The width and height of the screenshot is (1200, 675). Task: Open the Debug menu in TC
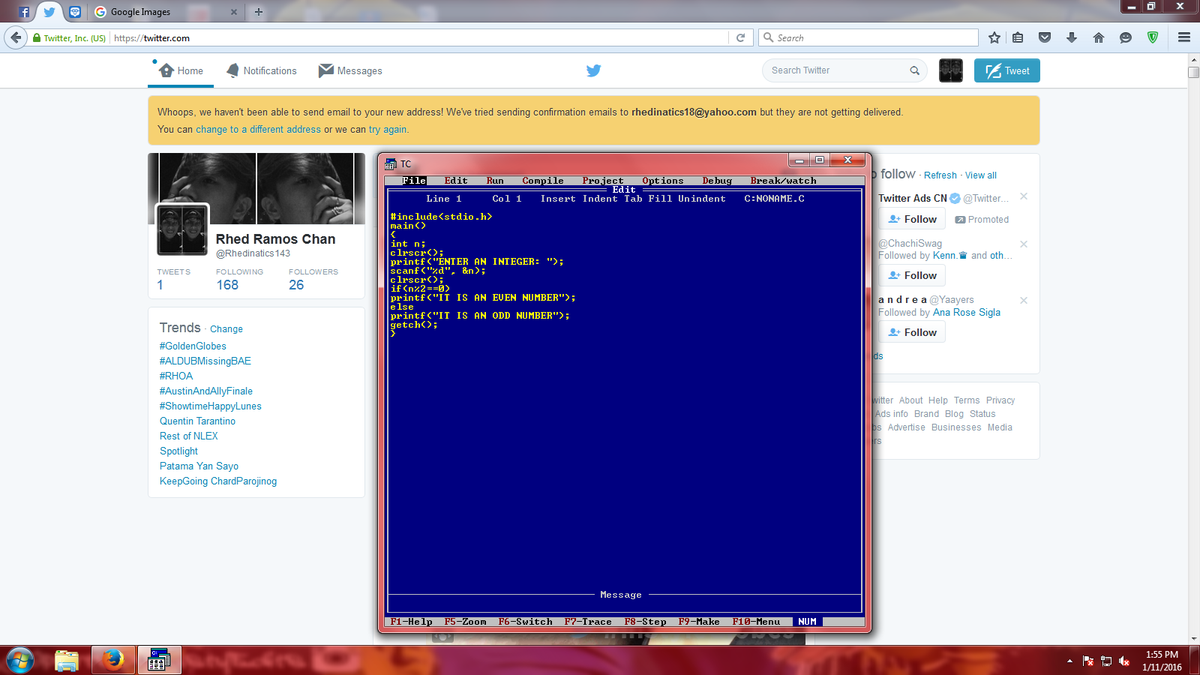(717, 181)
